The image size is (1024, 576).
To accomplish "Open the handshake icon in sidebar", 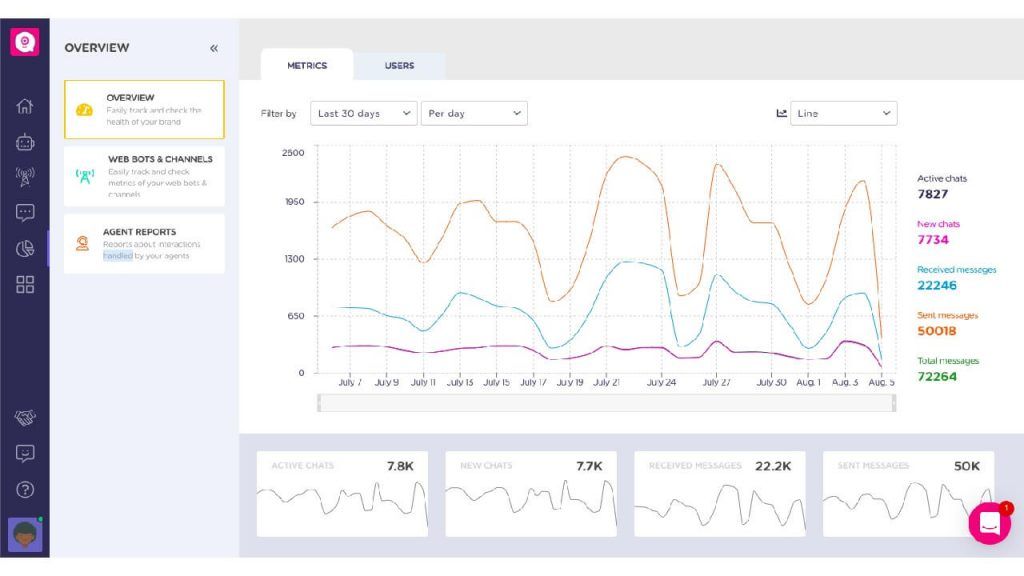I will click(25, 417).
